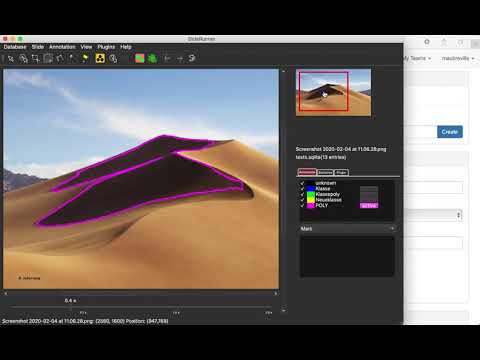Toggle the Klassepoly class checkbox
This screenshot has width=480, height=360.
tap(302, 194)
